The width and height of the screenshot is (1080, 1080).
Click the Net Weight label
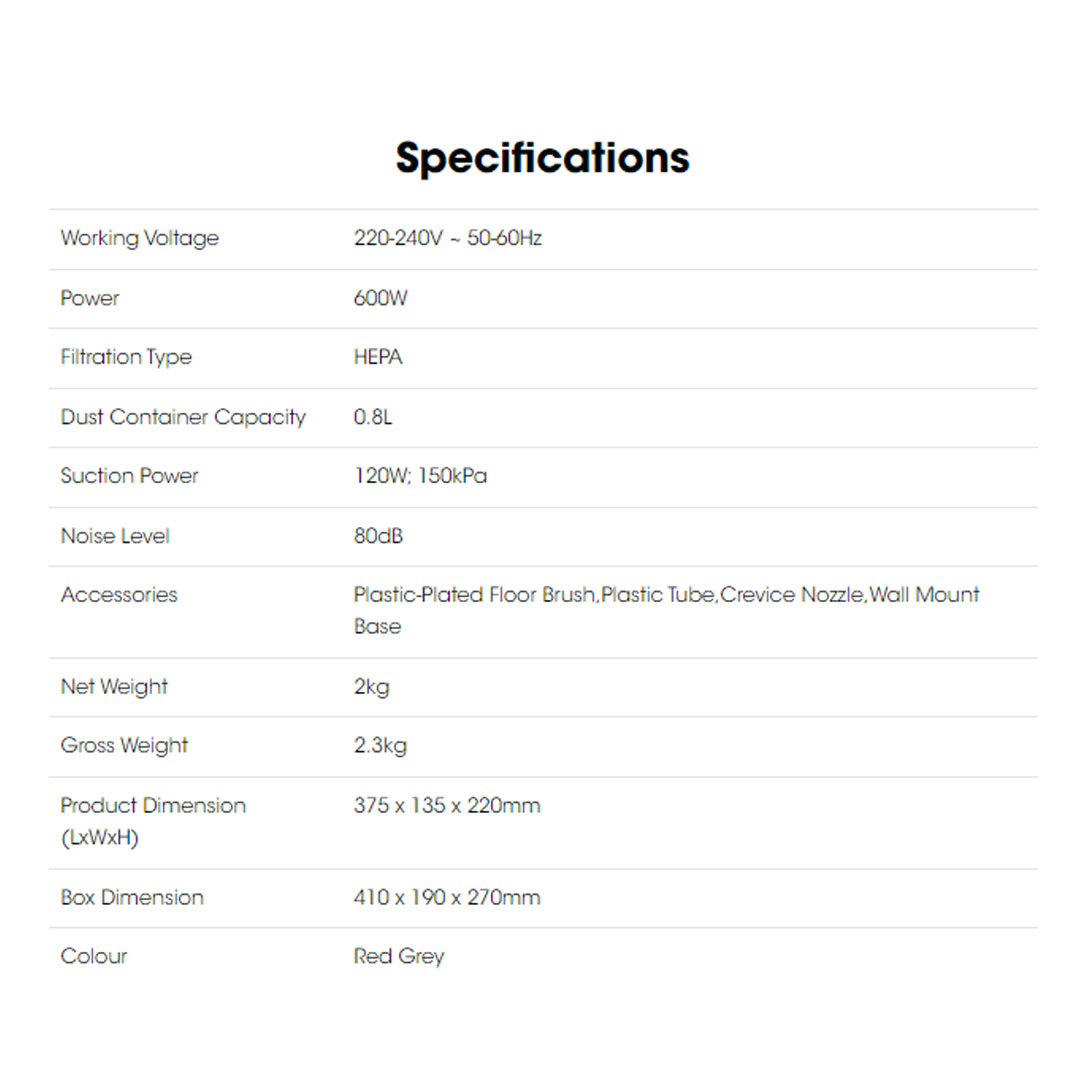click(114, 687)
